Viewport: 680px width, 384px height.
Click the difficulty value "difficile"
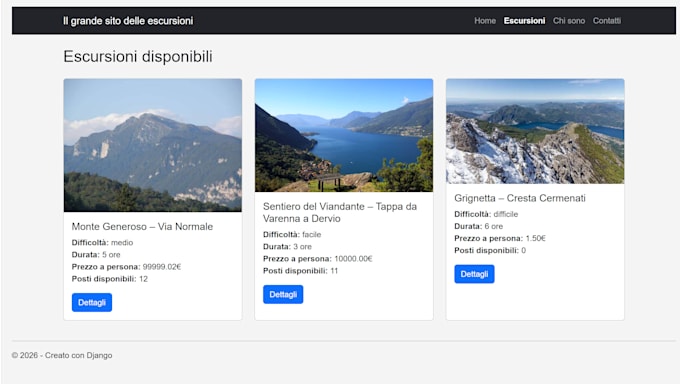(506, 214)
